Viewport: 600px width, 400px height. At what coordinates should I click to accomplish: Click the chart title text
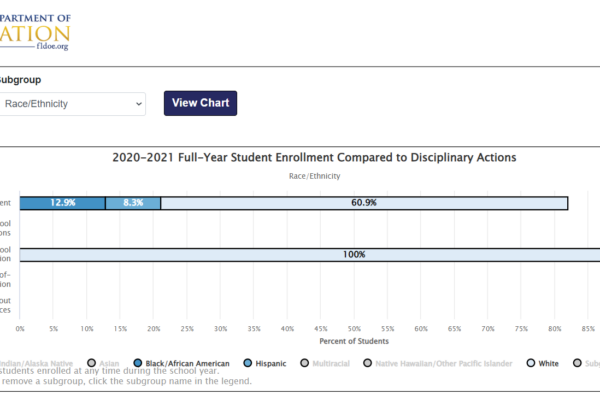314,158
